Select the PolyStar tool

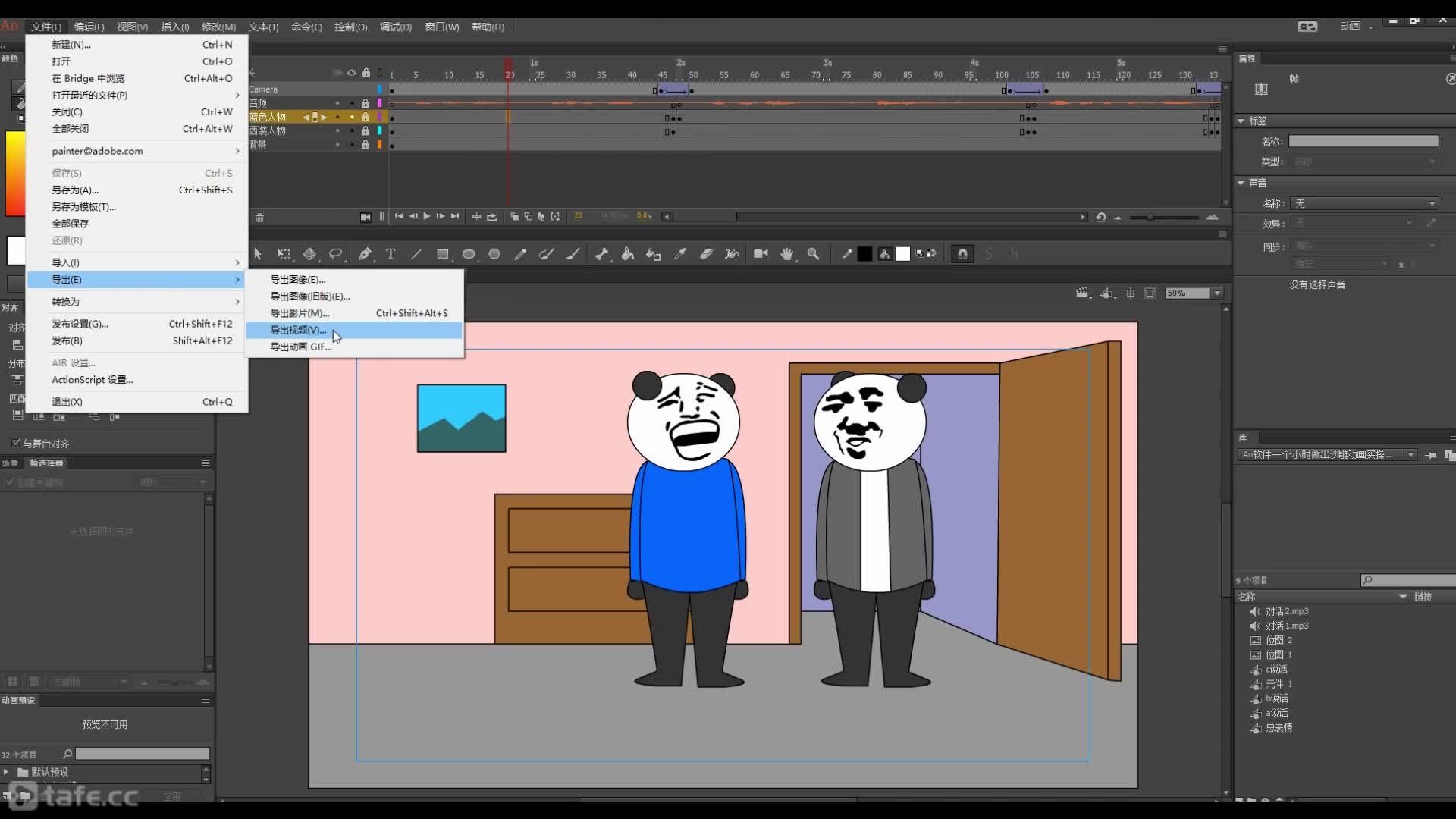click(x=494, y=254)
